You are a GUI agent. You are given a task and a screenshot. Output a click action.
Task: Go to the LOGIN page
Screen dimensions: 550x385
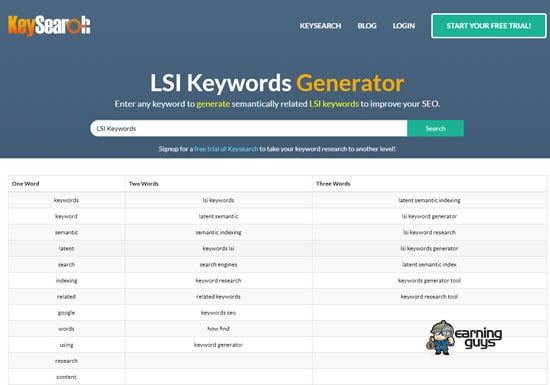click(x=404, y=26)
